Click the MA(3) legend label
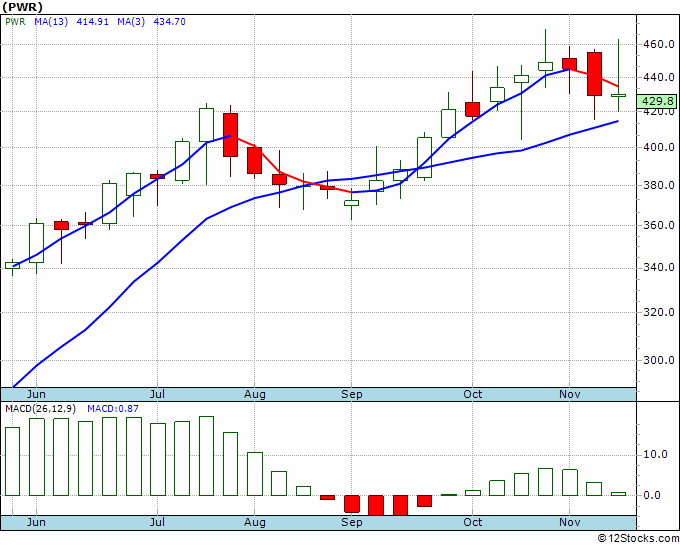 (131, 22)
